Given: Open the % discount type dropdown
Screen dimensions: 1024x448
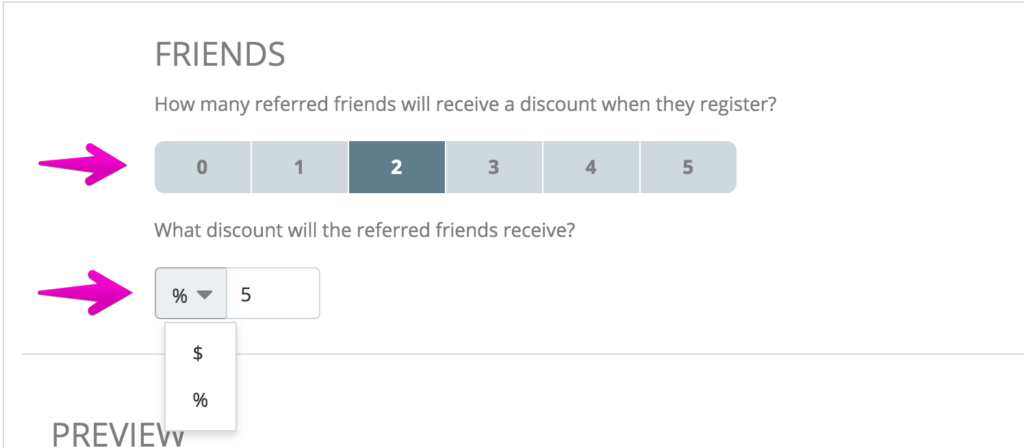Looking at the screenshot, I should (x=191, y=293).
